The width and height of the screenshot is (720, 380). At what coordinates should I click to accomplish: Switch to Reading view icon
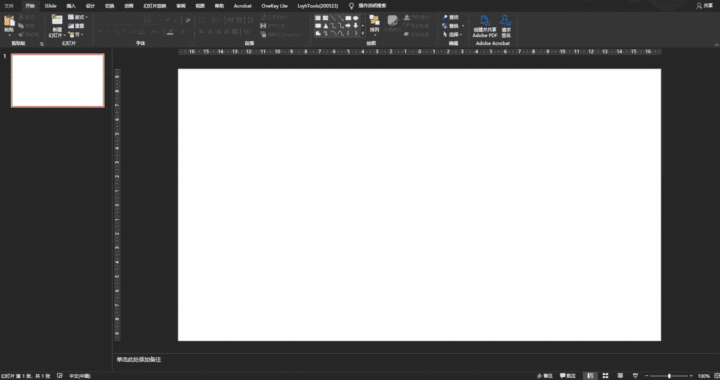[x=620, y=376]
